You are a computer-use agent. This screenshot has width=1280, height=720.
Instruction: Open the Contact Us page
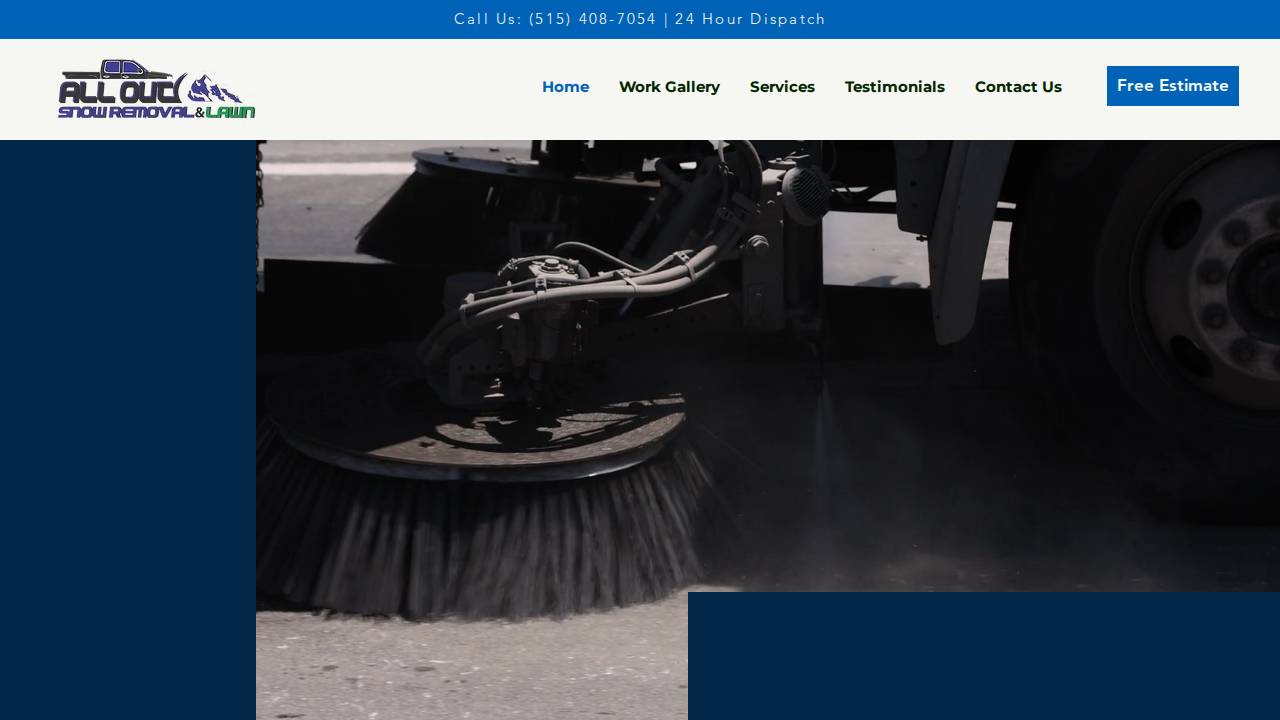click(1018, 87)
